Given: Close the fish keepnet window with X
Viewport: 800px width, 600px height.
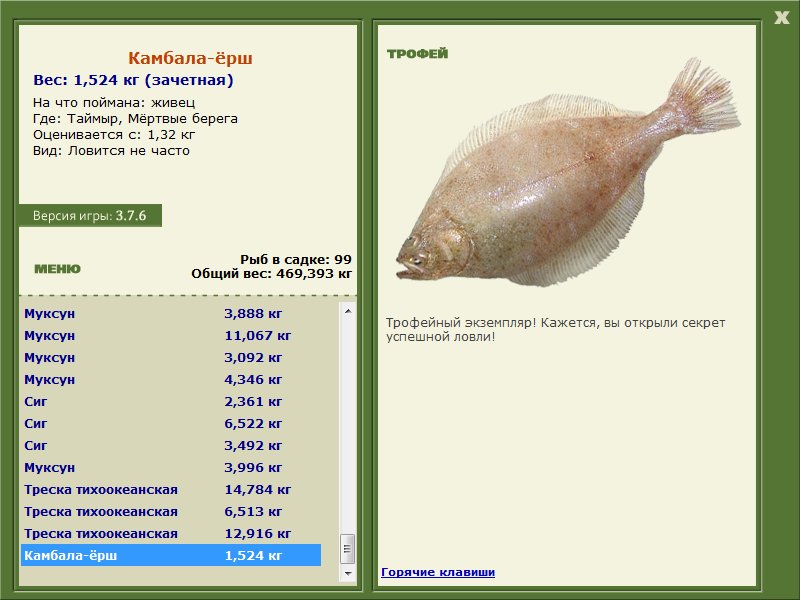Looking at the screenshot, I should [782, 18].
